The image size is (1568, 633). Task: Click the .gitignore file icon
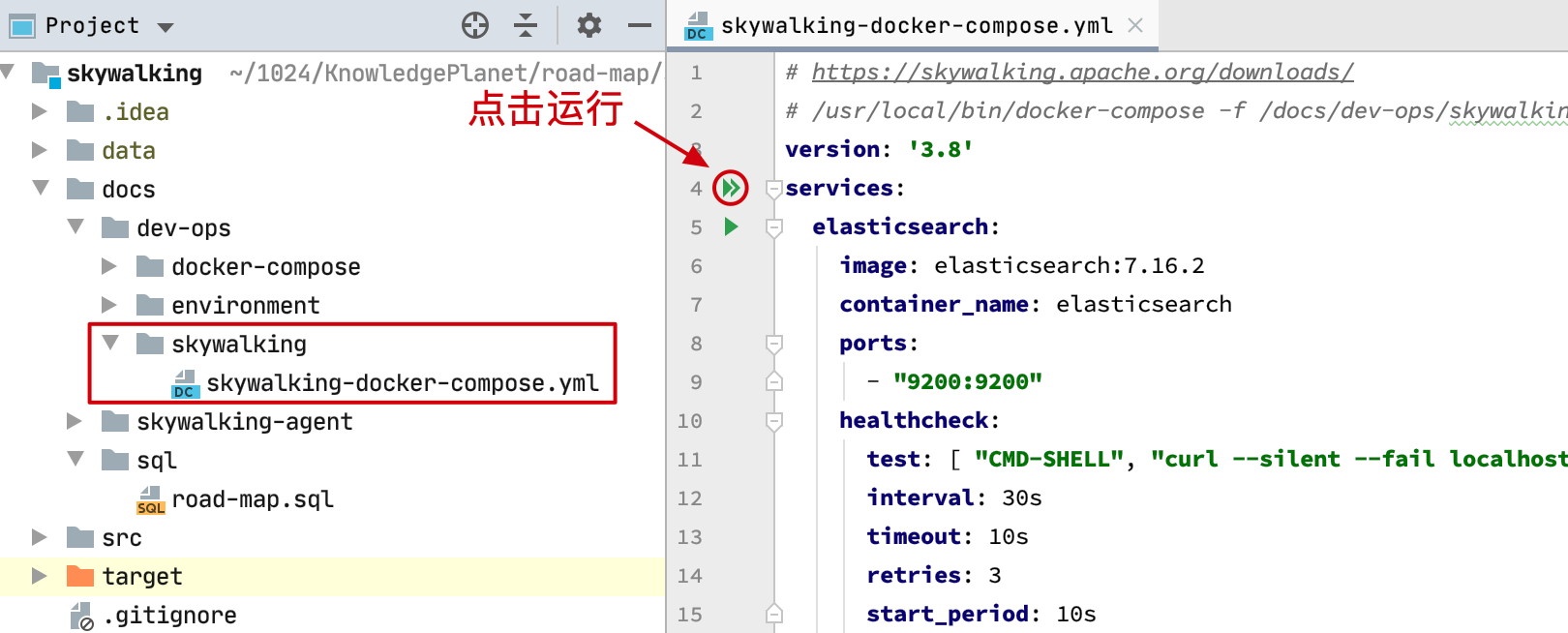(81, 617)
